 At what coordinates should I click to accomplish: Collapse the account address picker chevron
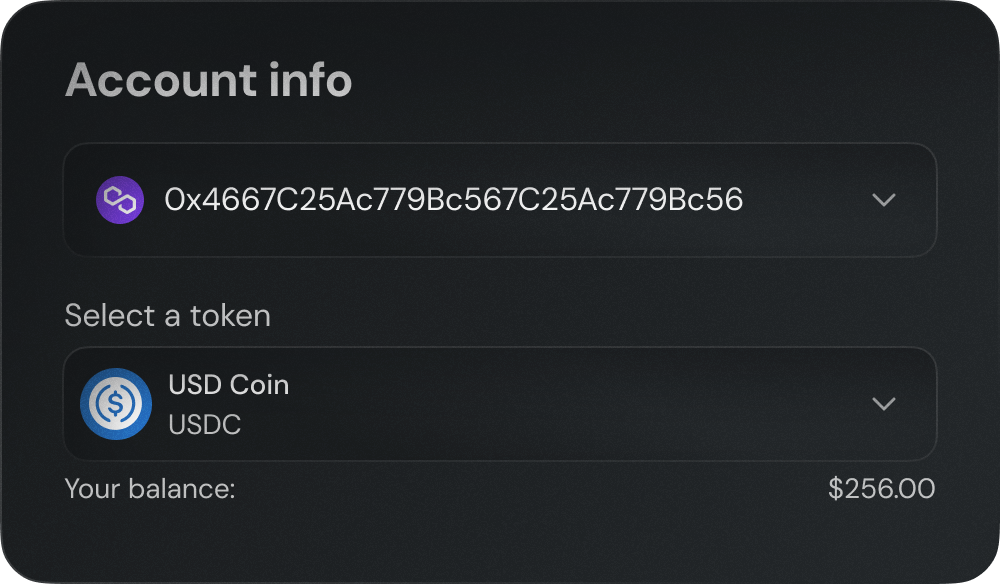pos(884,200)
